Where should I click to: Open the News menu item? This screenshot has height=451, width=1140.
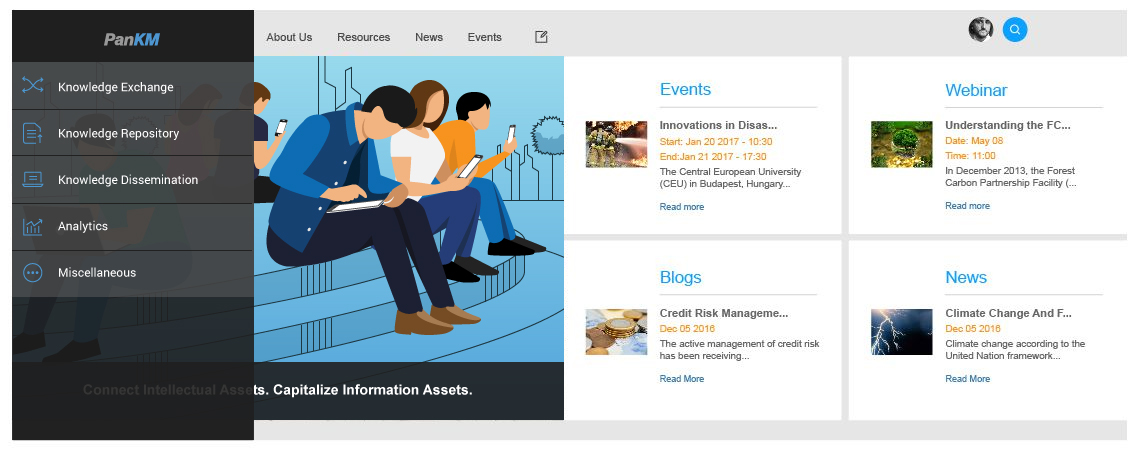tap(429, 37)
